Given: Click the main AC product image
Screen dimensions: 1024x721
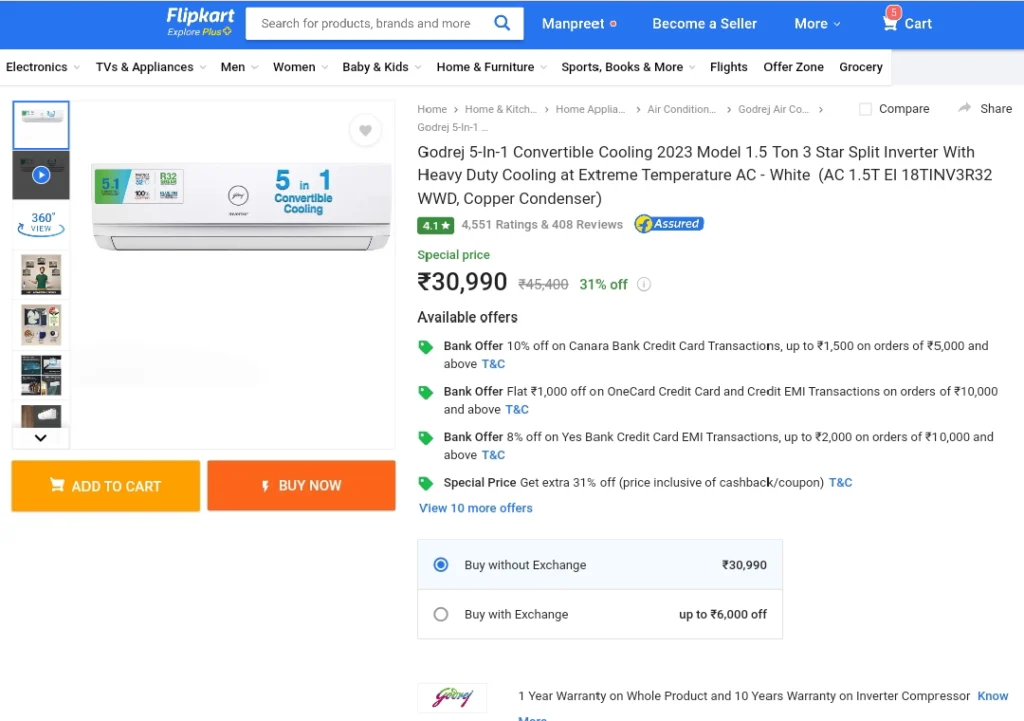Looking at the screenshot, I should coord(242,206).
